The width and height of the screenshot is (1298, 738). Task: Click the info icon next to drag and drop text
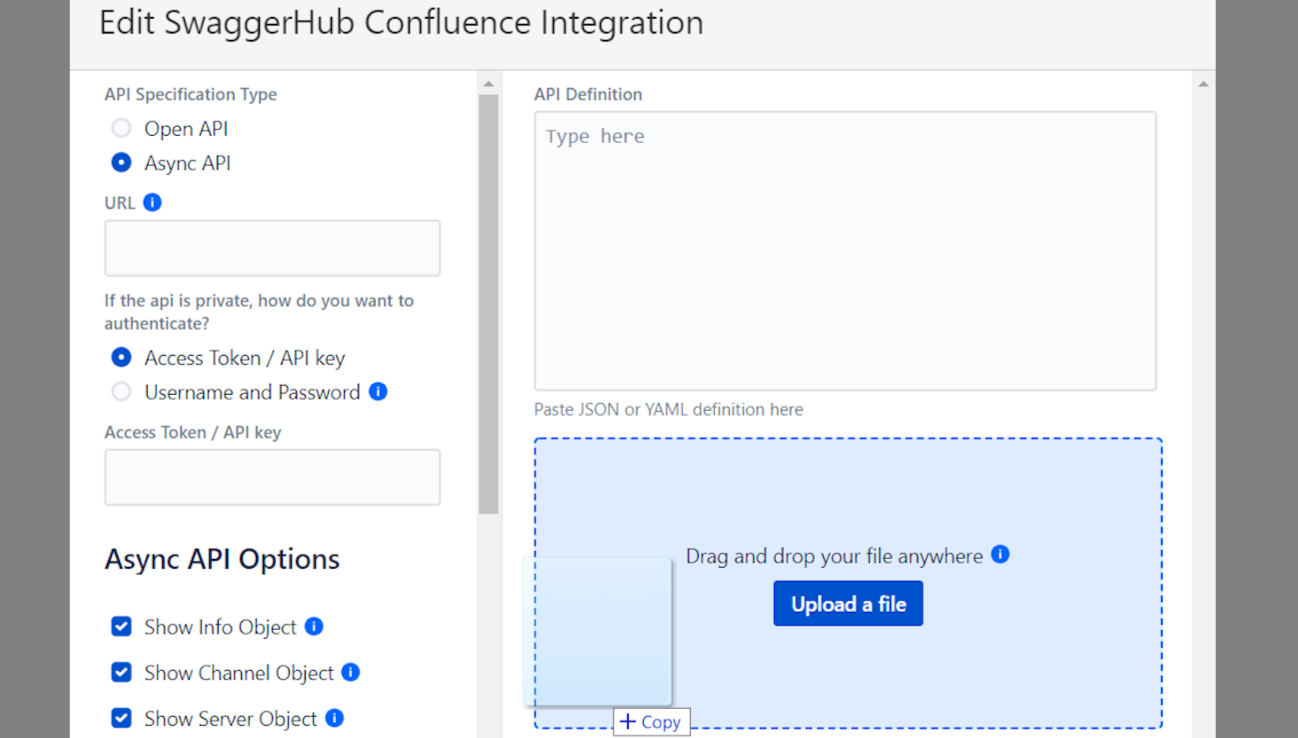click(x=1000, y=554)
